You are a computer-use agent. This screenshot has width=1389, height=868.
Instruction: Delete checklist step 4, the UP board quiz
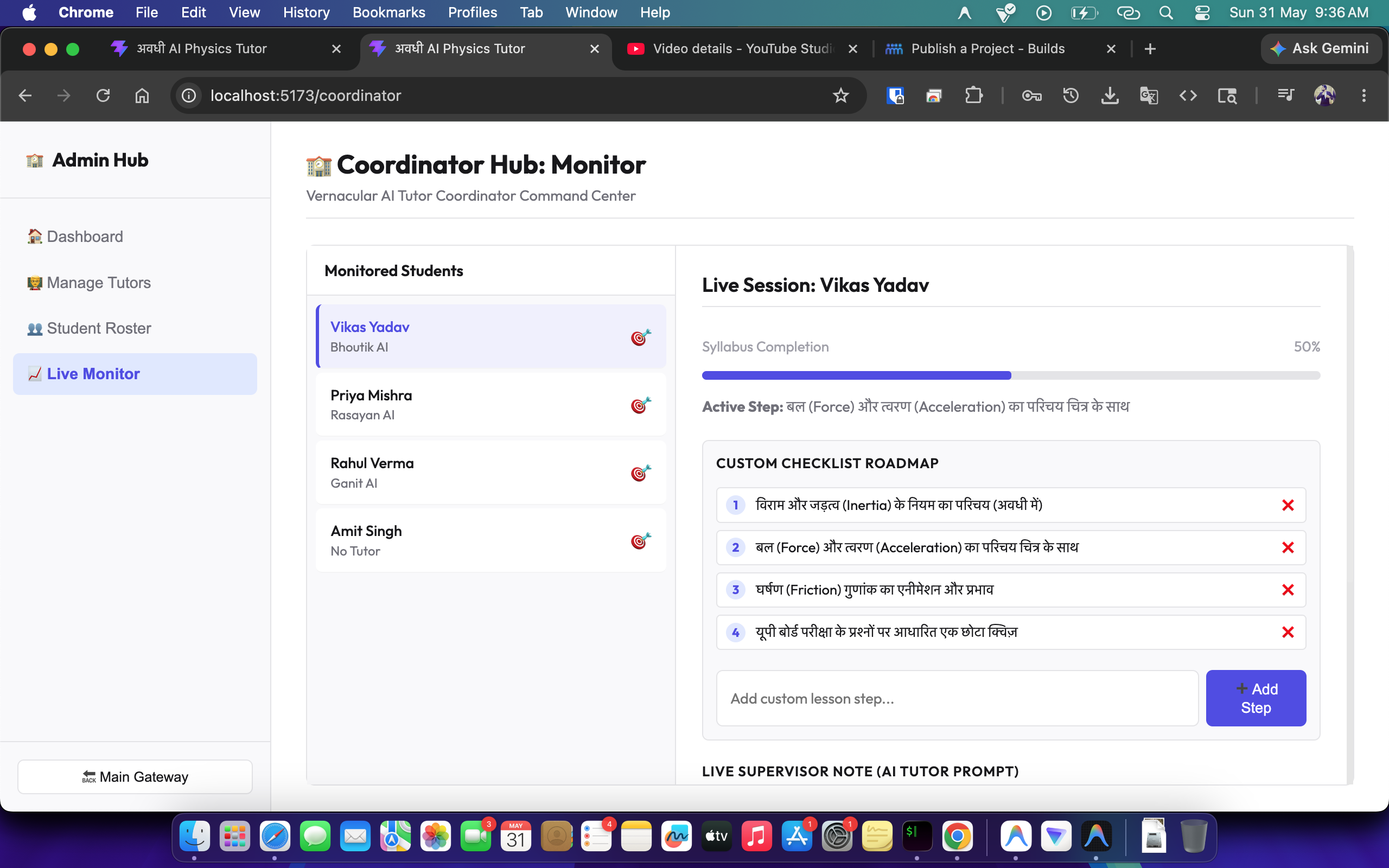[x=1288, y=633]
